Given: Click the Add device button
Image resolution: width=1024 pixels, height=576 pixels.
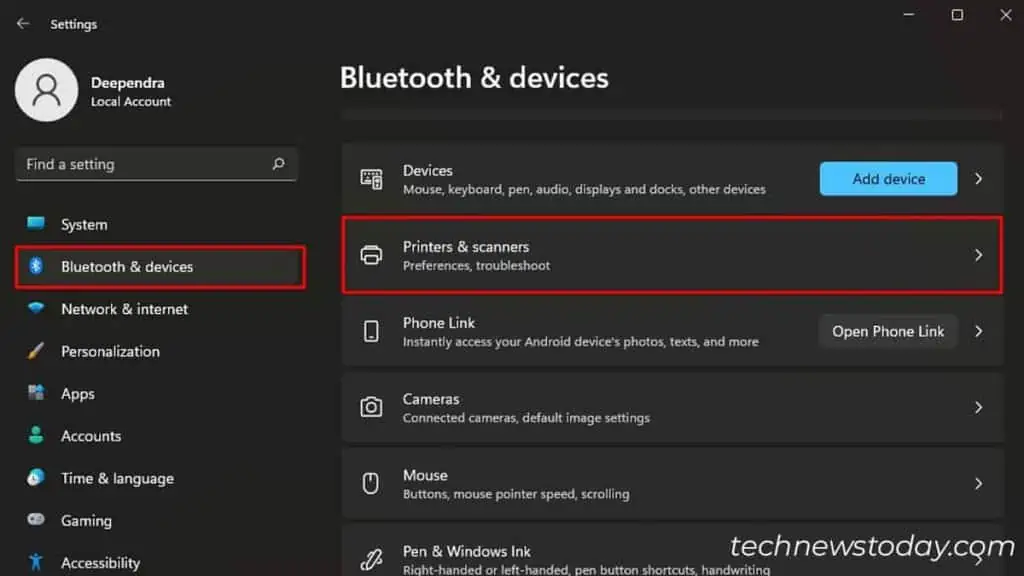Looking at the screenshot, I should click(888, 178).
